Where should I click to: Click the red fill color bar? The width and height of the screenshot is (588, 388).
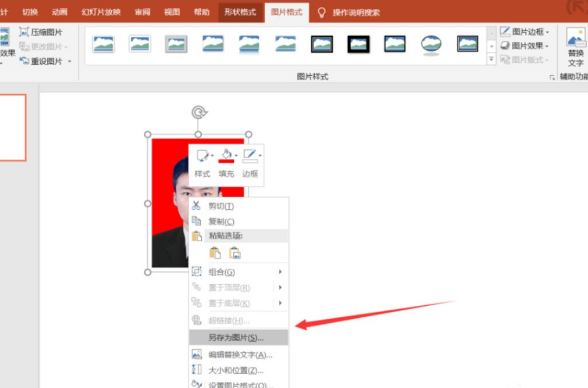[x=226, y=161]
